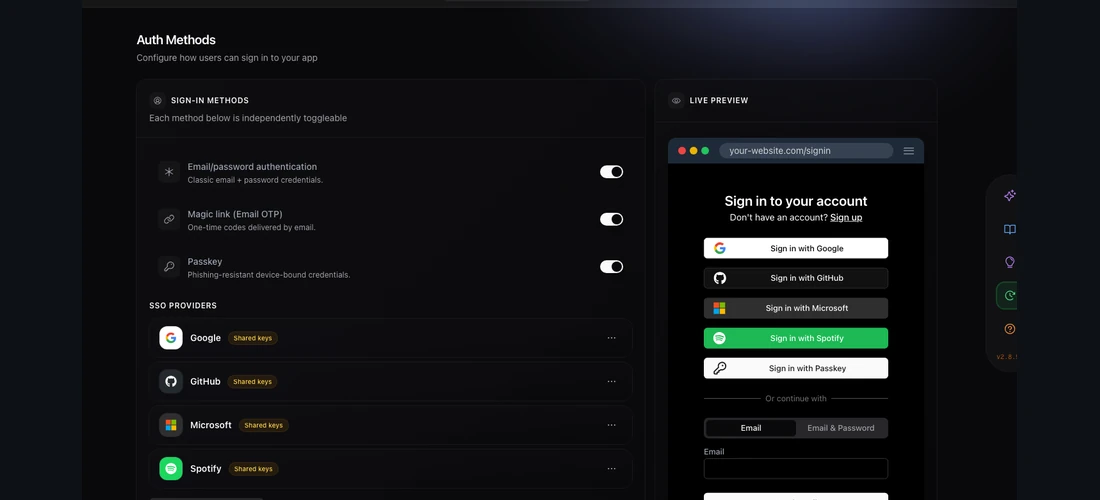
Task: Click the Shared keys badge next to Google
Action: [x=253, y=338]
